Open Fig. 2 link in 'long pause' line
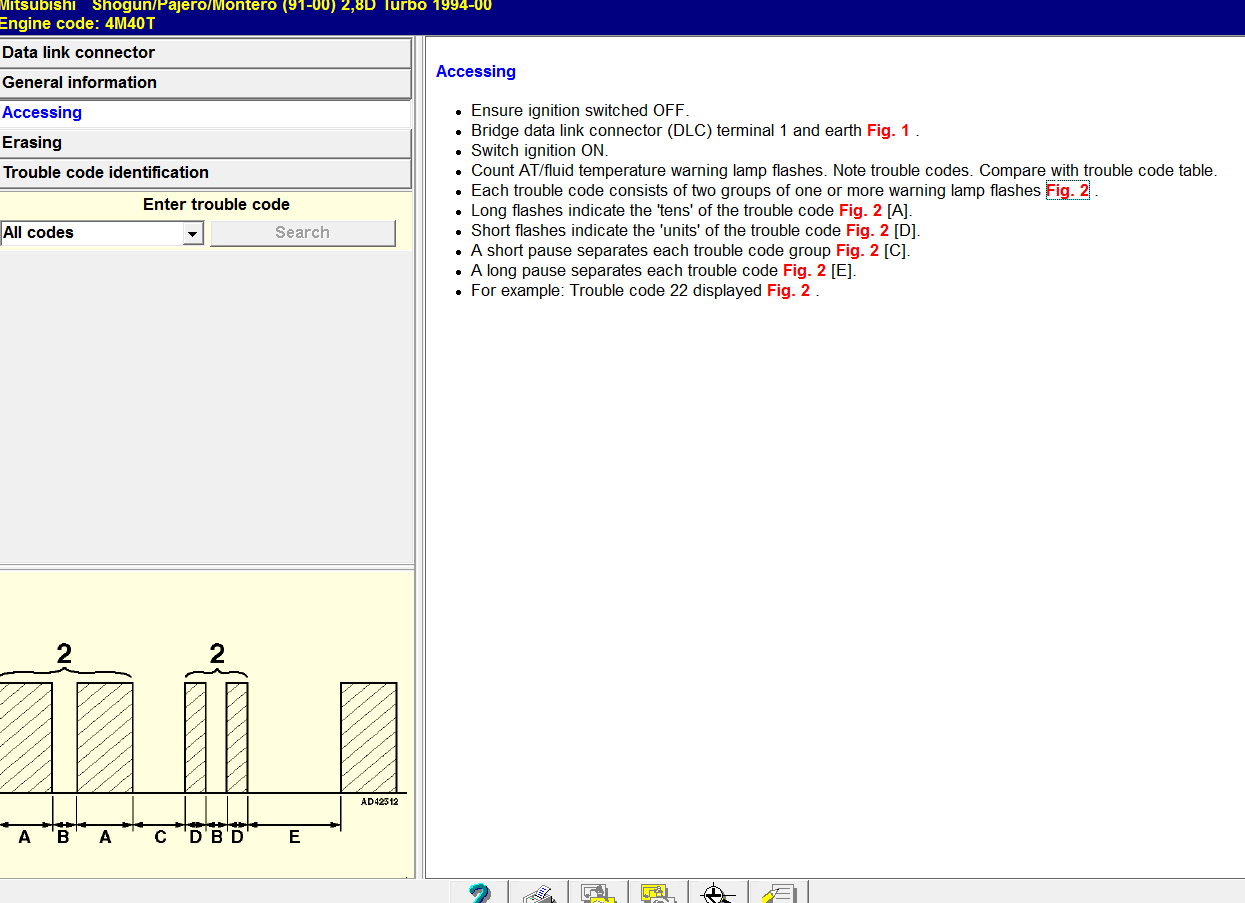Screen dimensions: 1245x903 (x=804, y=270)
